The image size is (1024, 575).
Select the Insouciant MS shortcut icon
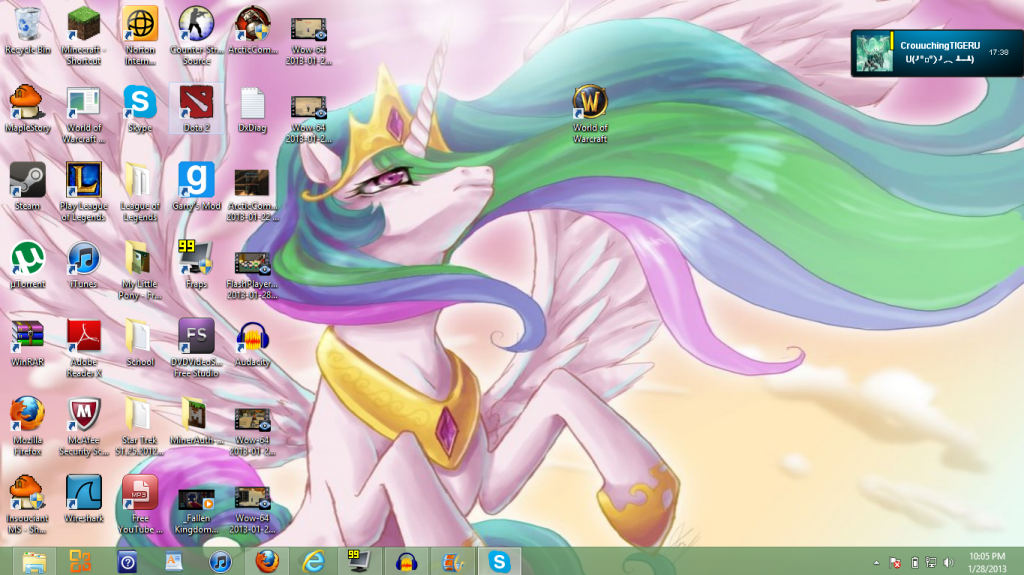pos(27,504)
